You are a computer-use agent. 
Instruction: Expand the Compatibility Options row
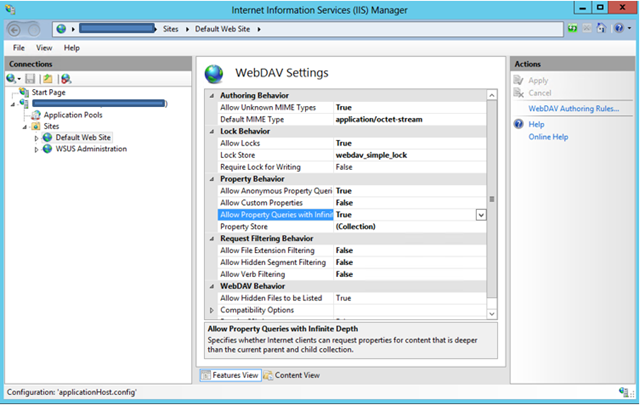(211, 310)
